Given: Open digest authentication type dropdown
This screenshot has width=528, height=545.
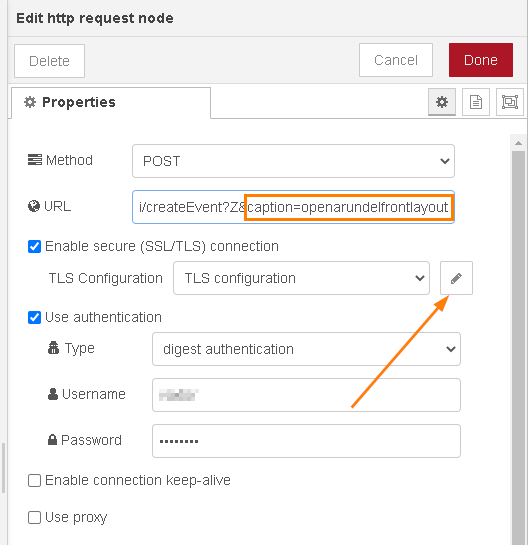Looking at the screenshot, I should click(x=306, y=349).
